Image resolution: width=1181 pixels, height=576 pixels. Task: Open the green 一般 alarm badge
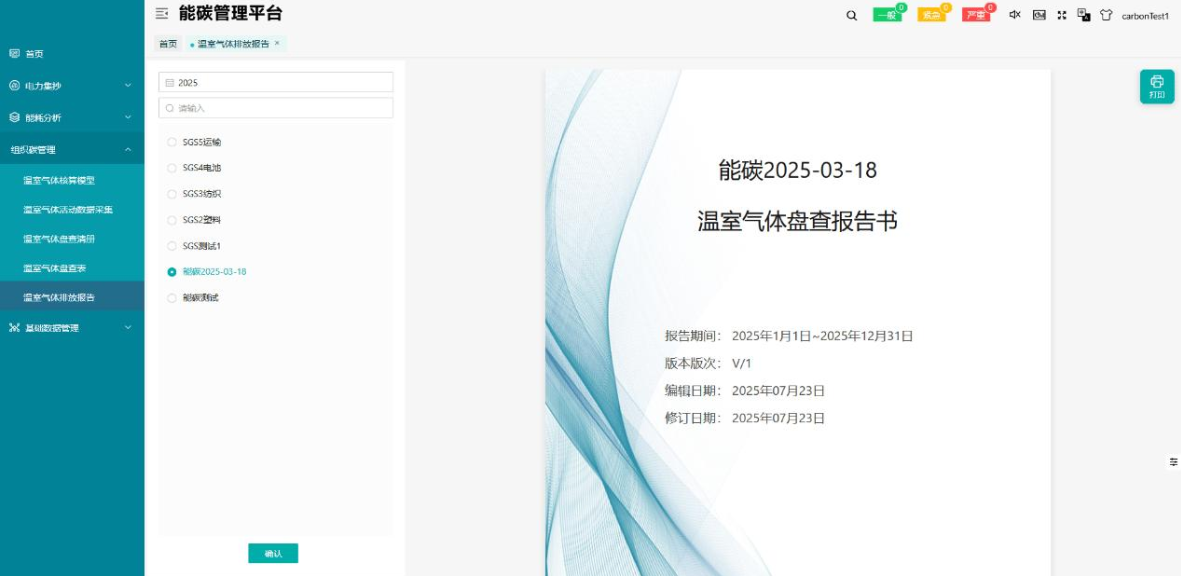pos(887,15)
